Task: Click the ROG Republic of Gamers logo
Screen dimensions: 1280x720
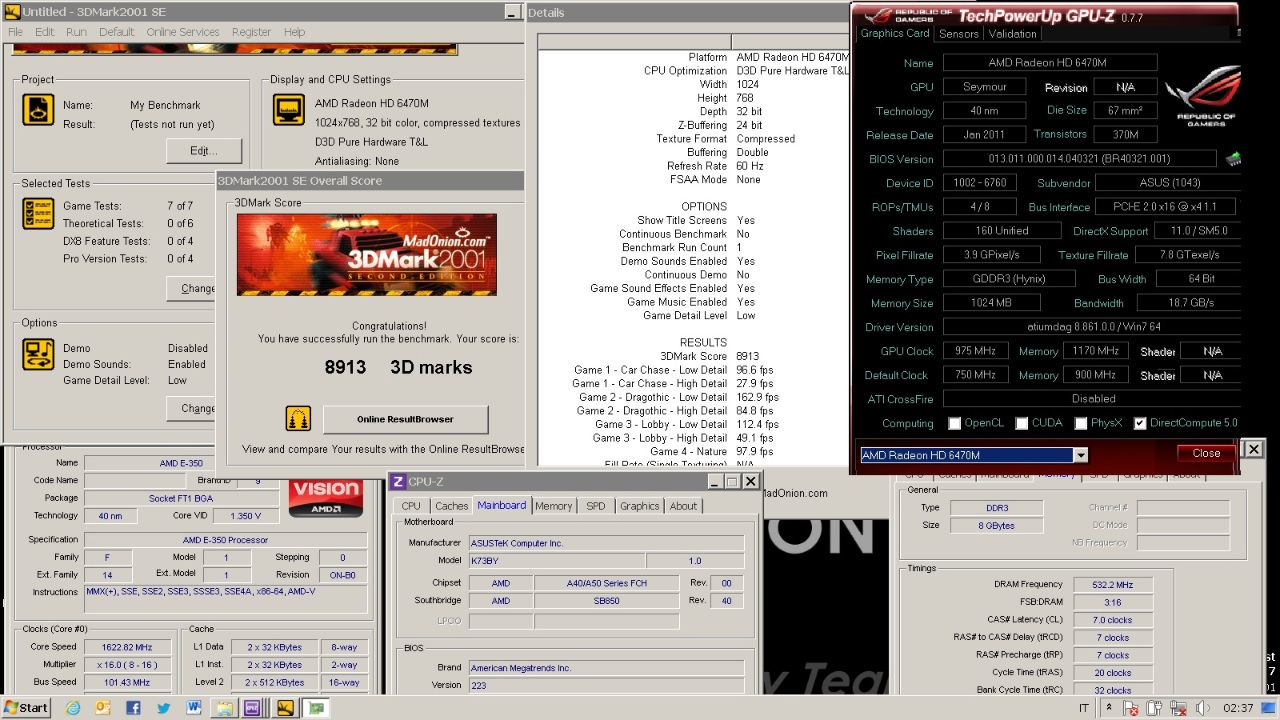Action: click(x=1203, y=95)
